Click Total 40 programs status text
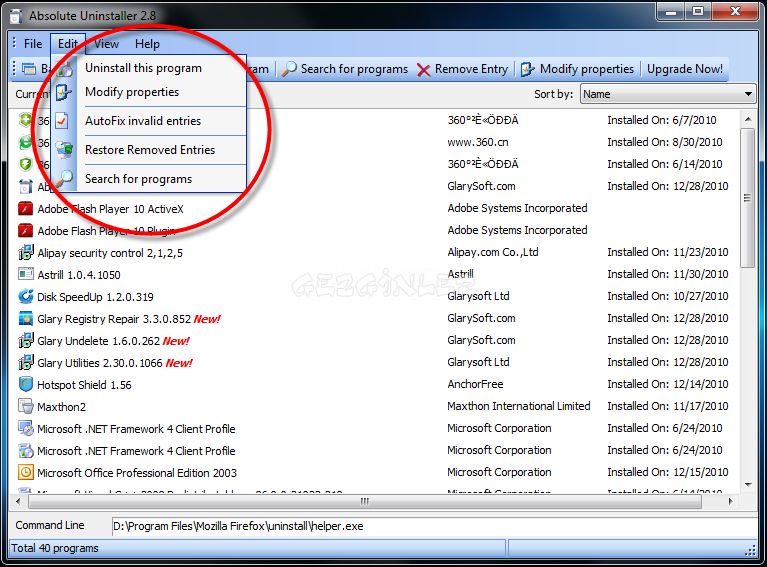 (55, 548)
